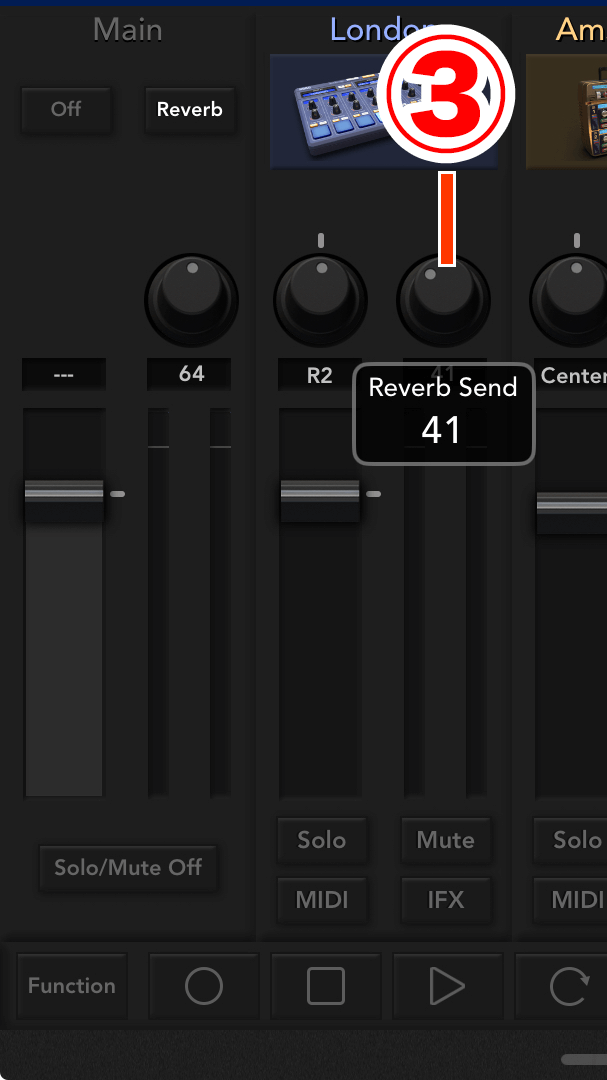The image size is (607, 1080).
Task: Open MIDI settings for London track
Action: pos(322,900)
